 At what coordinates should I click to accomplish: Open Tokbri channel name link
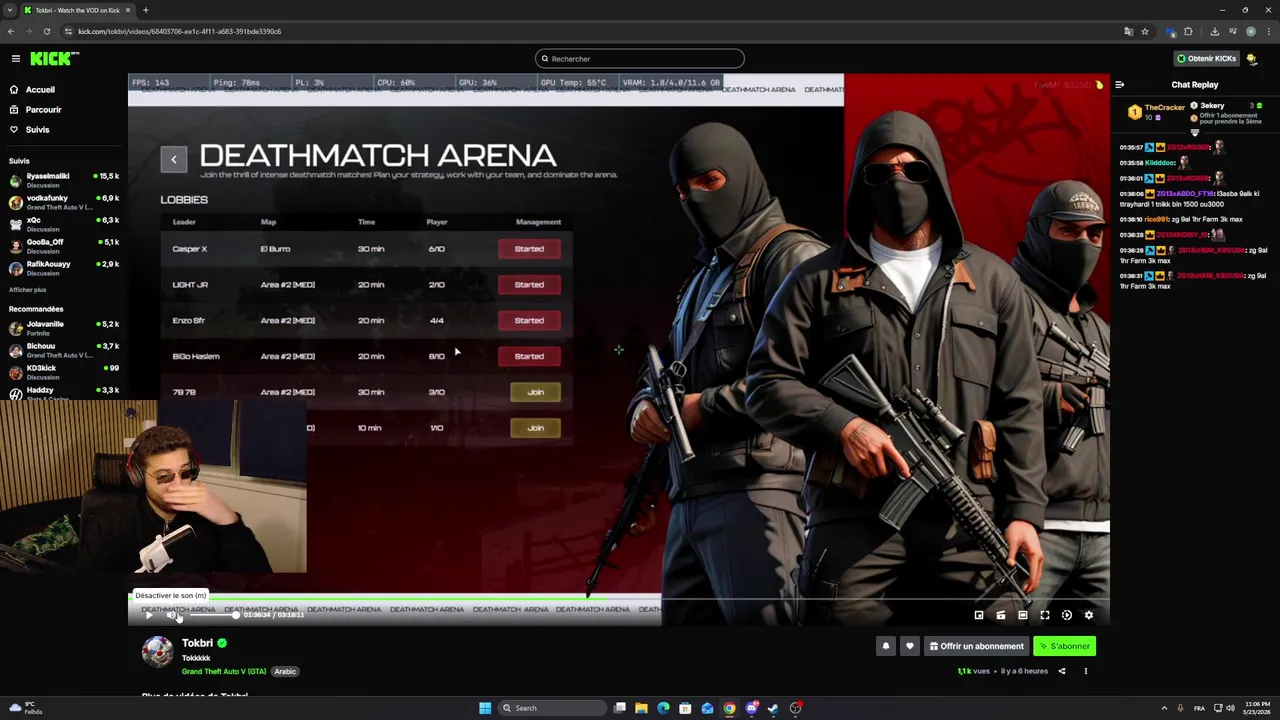click(197, 643)
